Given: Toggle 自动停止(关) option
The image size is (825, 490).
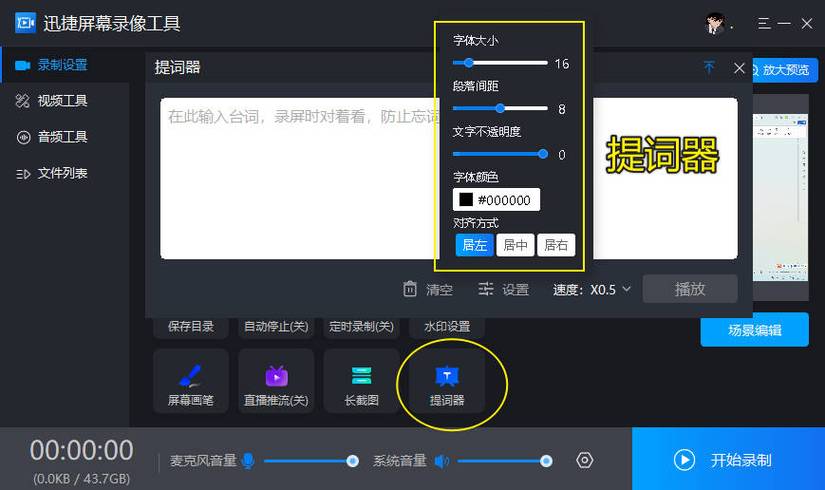Looking at the screenshot, I should [276, 327].
